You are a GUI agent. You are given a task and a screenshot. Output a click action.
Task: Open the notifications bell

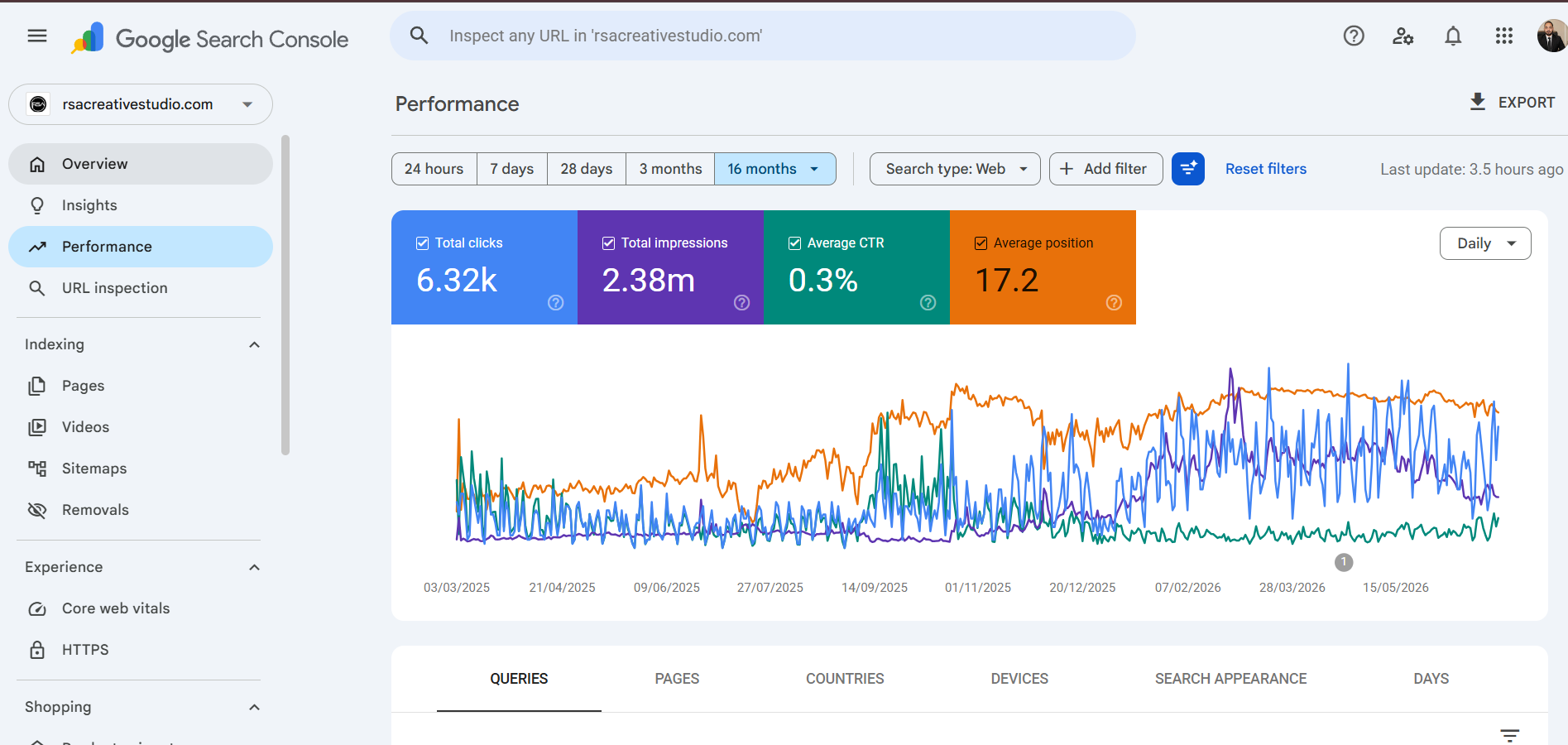[x=1453, y=36]
